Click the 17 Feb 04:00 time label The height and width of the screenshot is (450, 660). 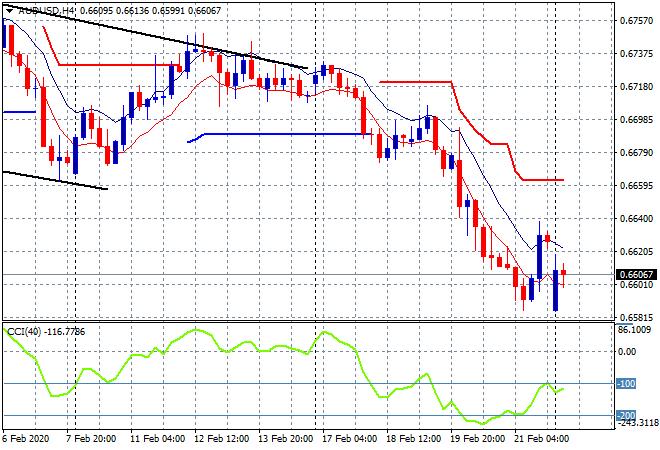click(x=349, y=439)
